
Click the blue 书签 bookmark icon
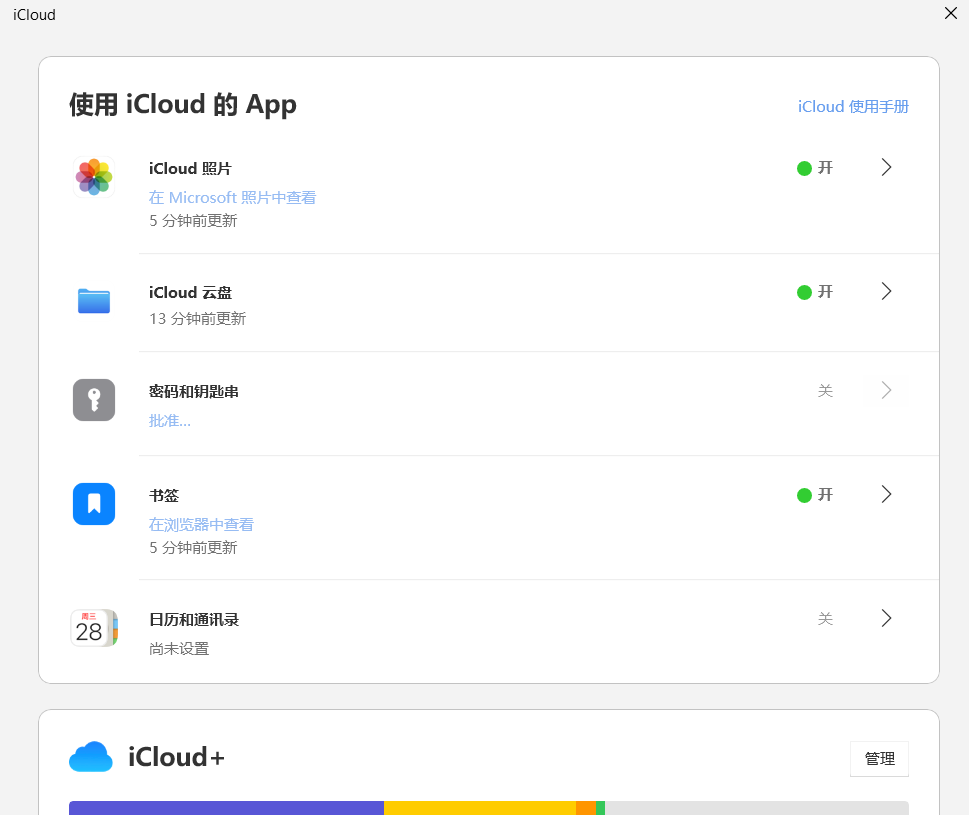[94, 504]
